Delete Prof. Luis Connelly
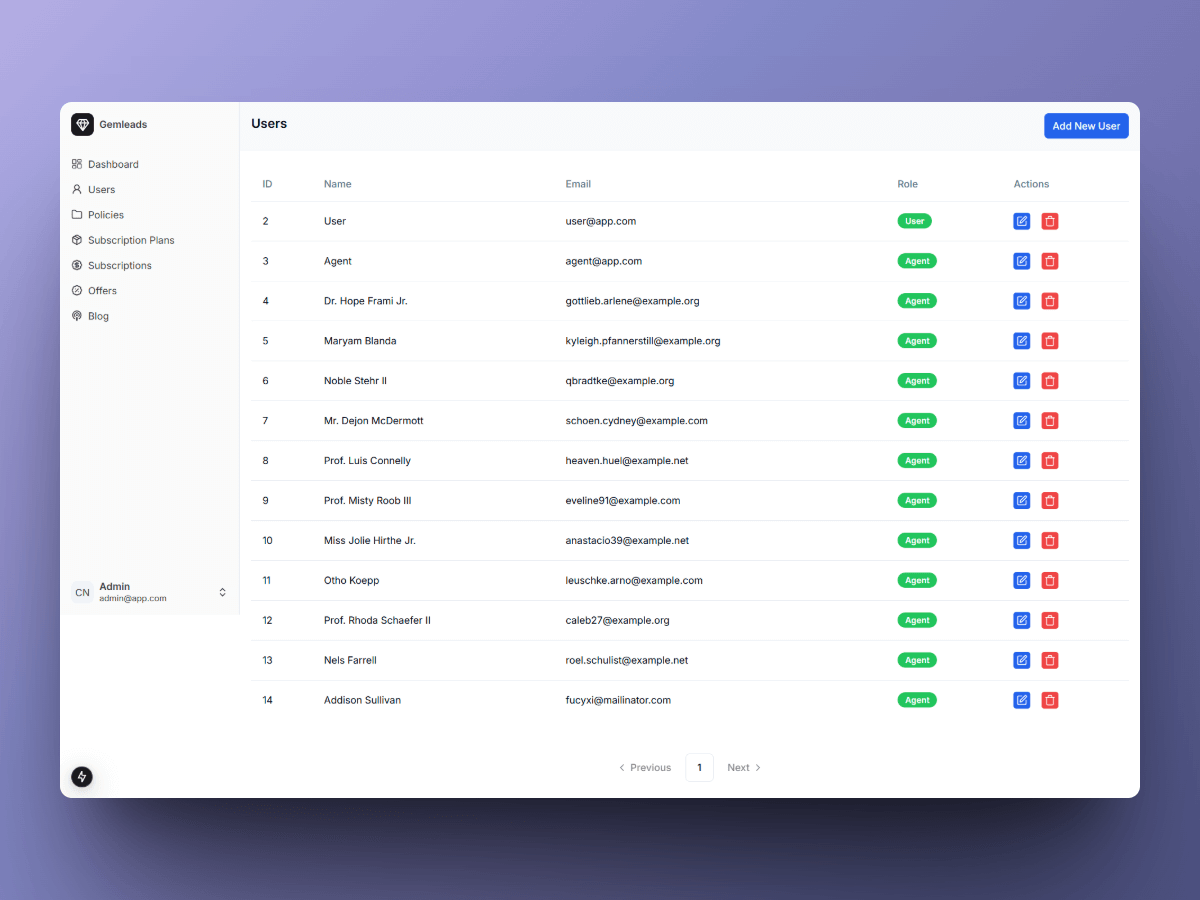1200x900 pixels. click(1049, 461)
